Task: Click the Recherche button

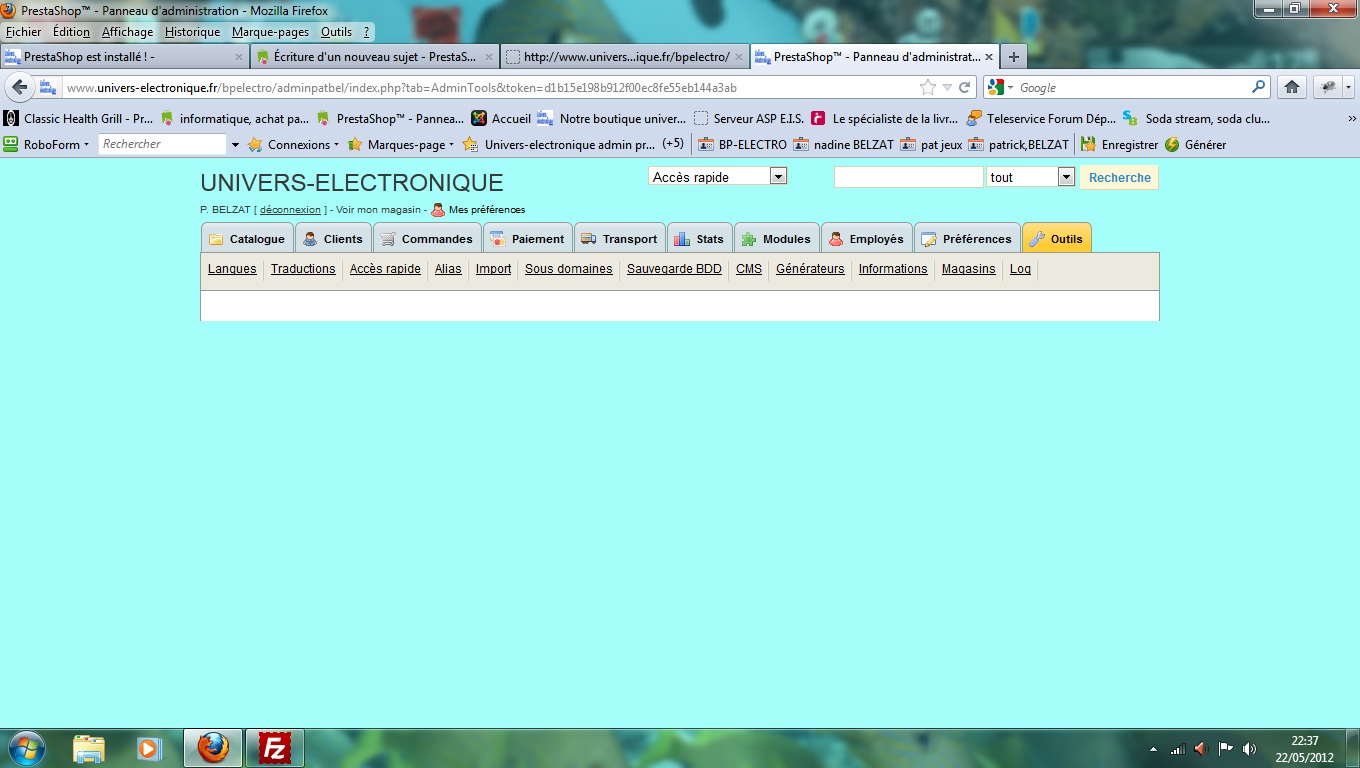Action: pyautogui.click(x=1119, y=177)
